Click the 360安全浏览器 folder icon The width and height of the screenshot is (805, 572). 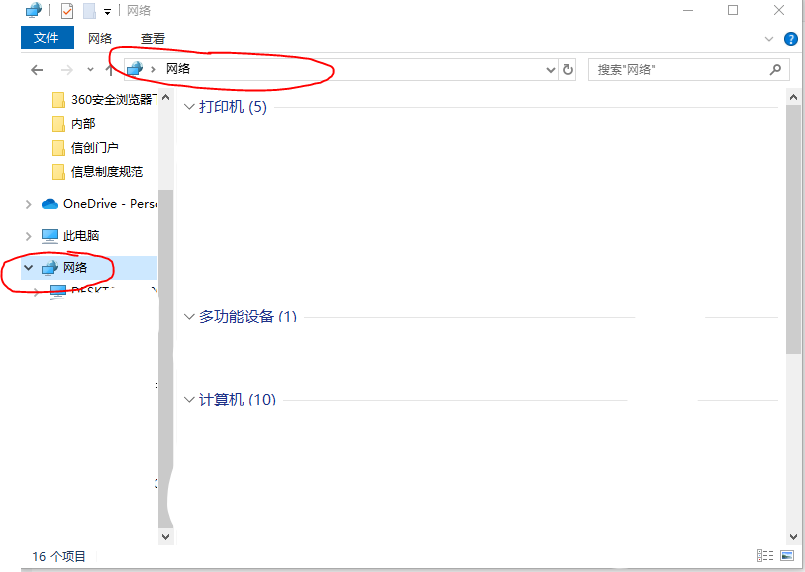point(58,99)
